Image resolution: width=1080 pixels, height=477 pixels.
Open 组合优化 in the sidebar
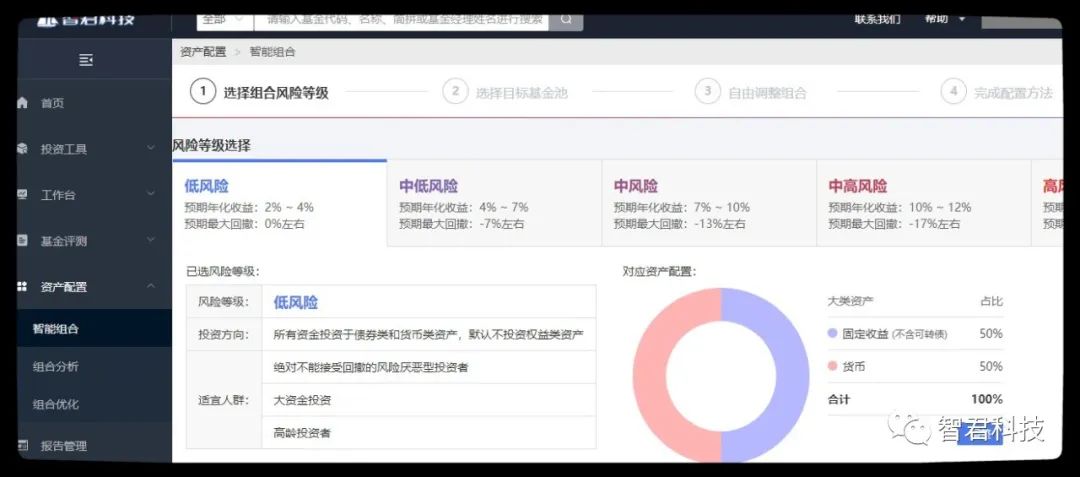(x=56, y=405)
